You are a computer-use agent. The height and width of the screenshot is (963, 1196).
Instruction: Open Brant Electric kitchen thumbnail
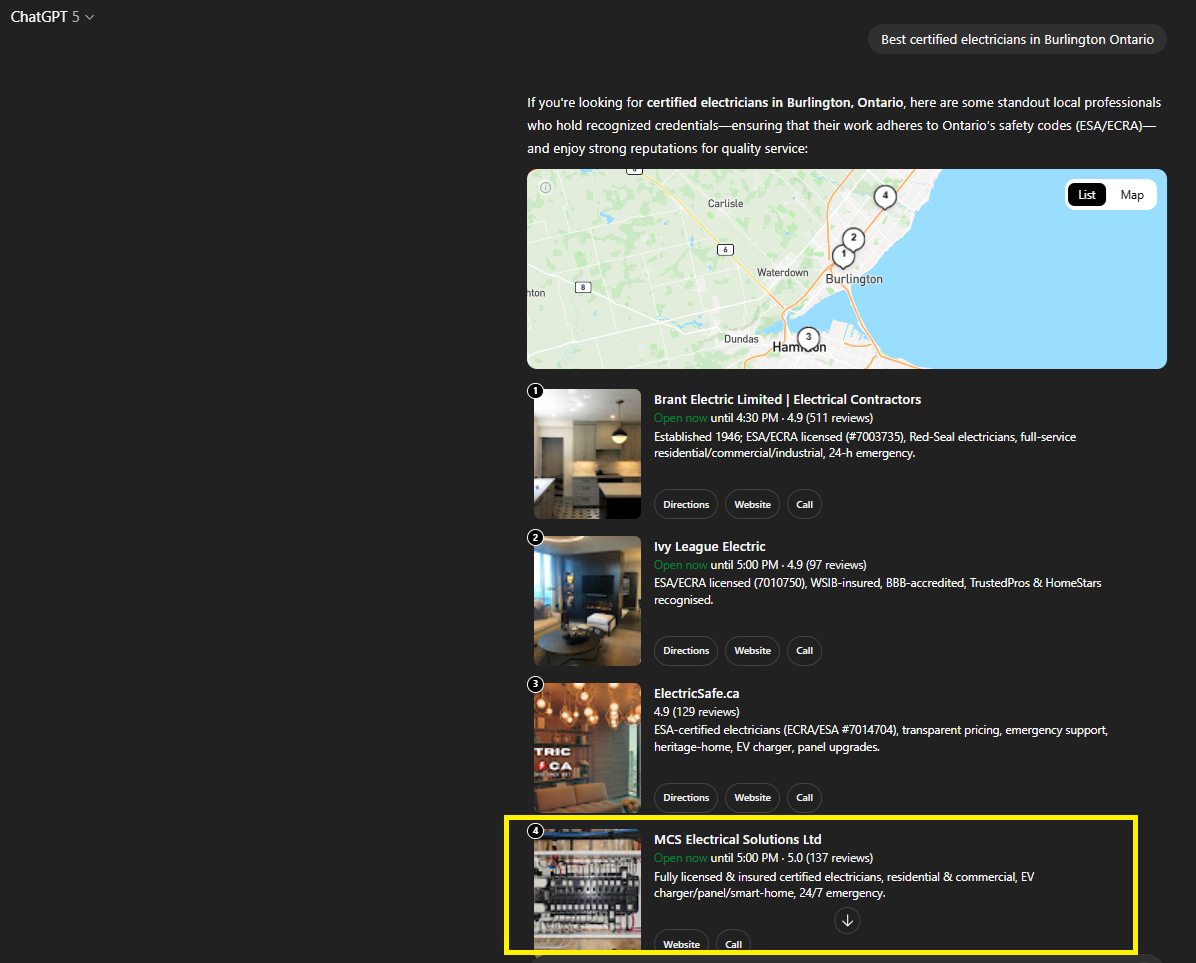(588, 454)
